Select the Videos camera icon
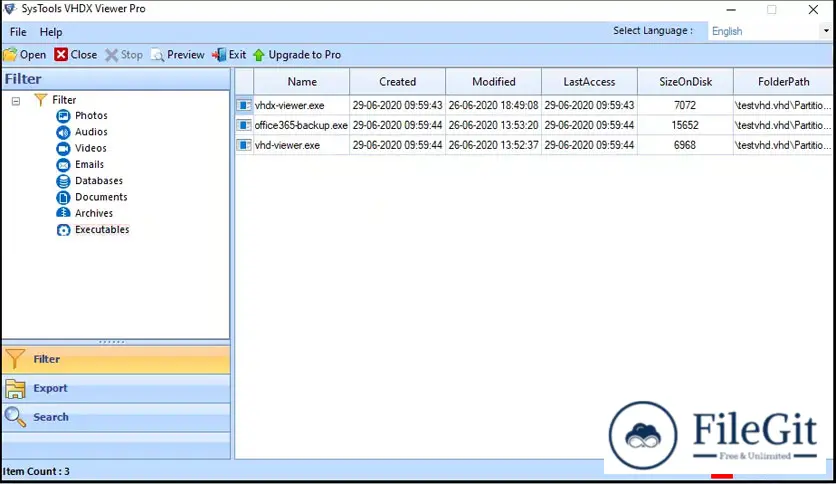The image size is (836, 484). [63, 148]
